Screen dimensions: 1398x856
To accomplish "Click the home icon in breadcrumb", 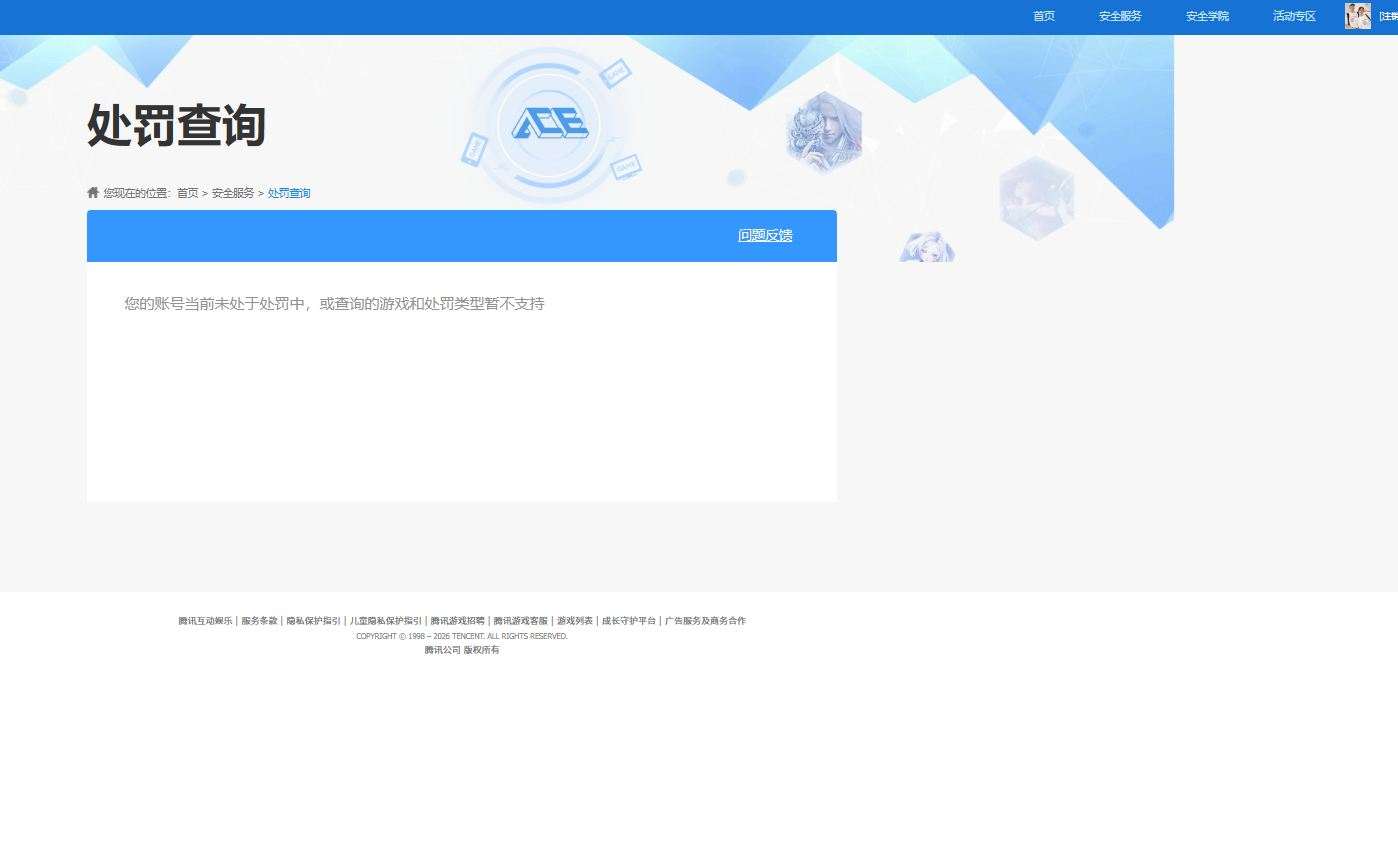I will tap(93, 193).
